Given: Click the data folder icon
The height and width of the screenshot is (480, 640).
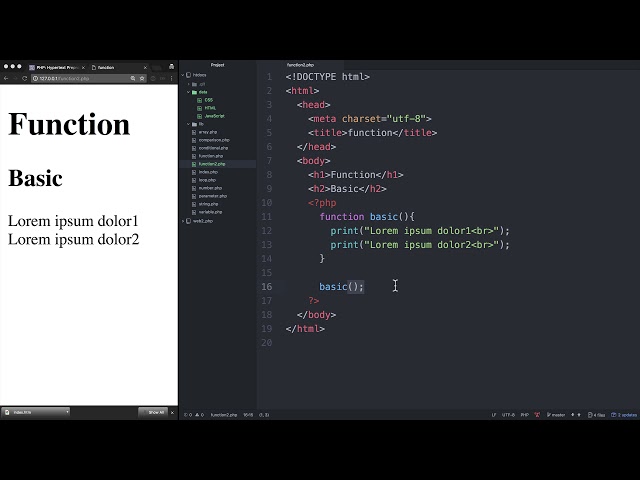Looking at the screenshot, I should tap(195, 92).
